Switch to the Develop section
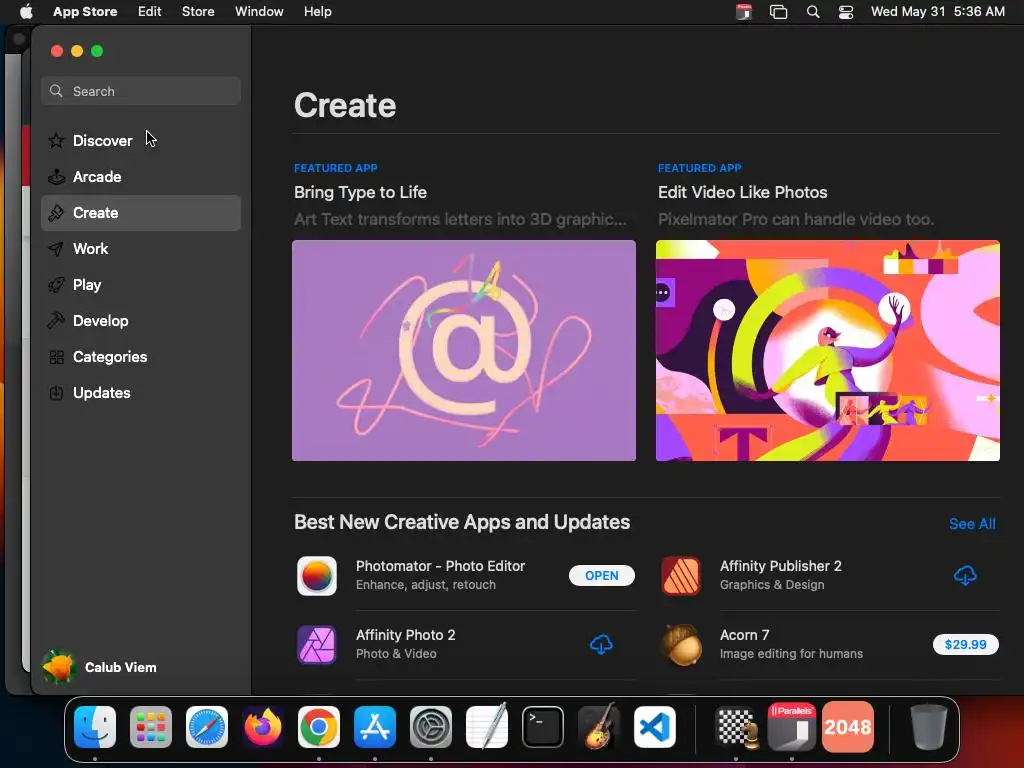1024x768 pixels. (x=141, y=321)
